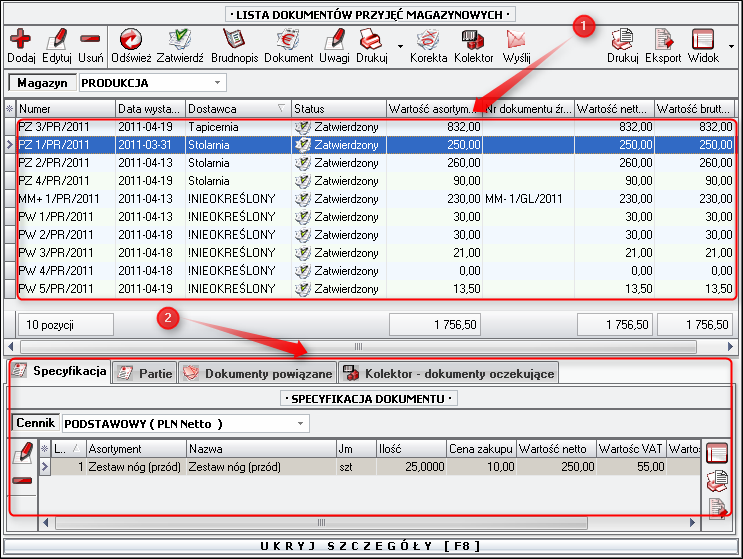Refresh the list with Odśwież
Screen dimensions: 743x559
[130, 45]
